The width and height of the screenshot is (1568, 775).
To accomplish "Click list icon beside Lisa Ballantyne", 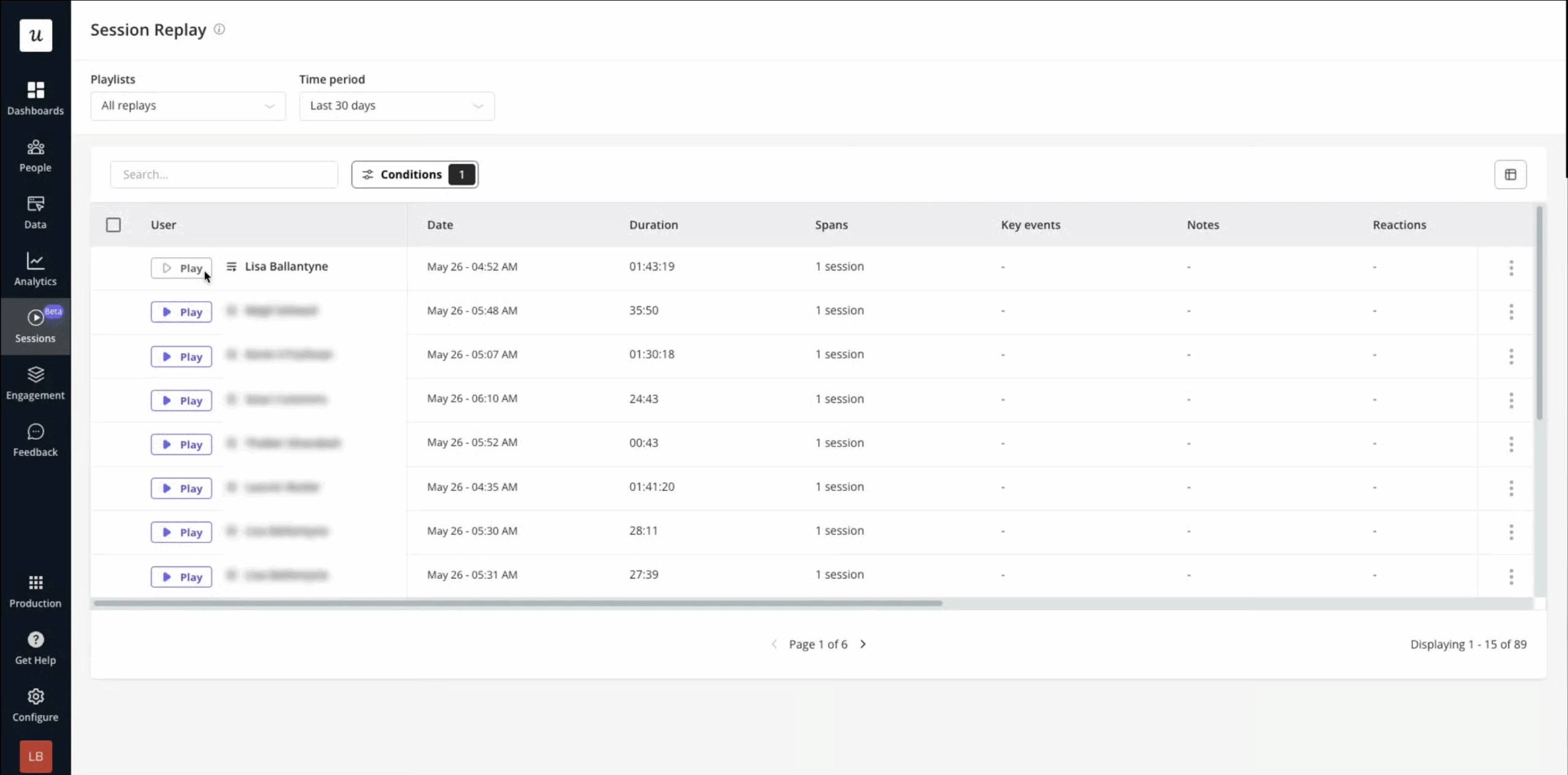I will coord(231,267).
